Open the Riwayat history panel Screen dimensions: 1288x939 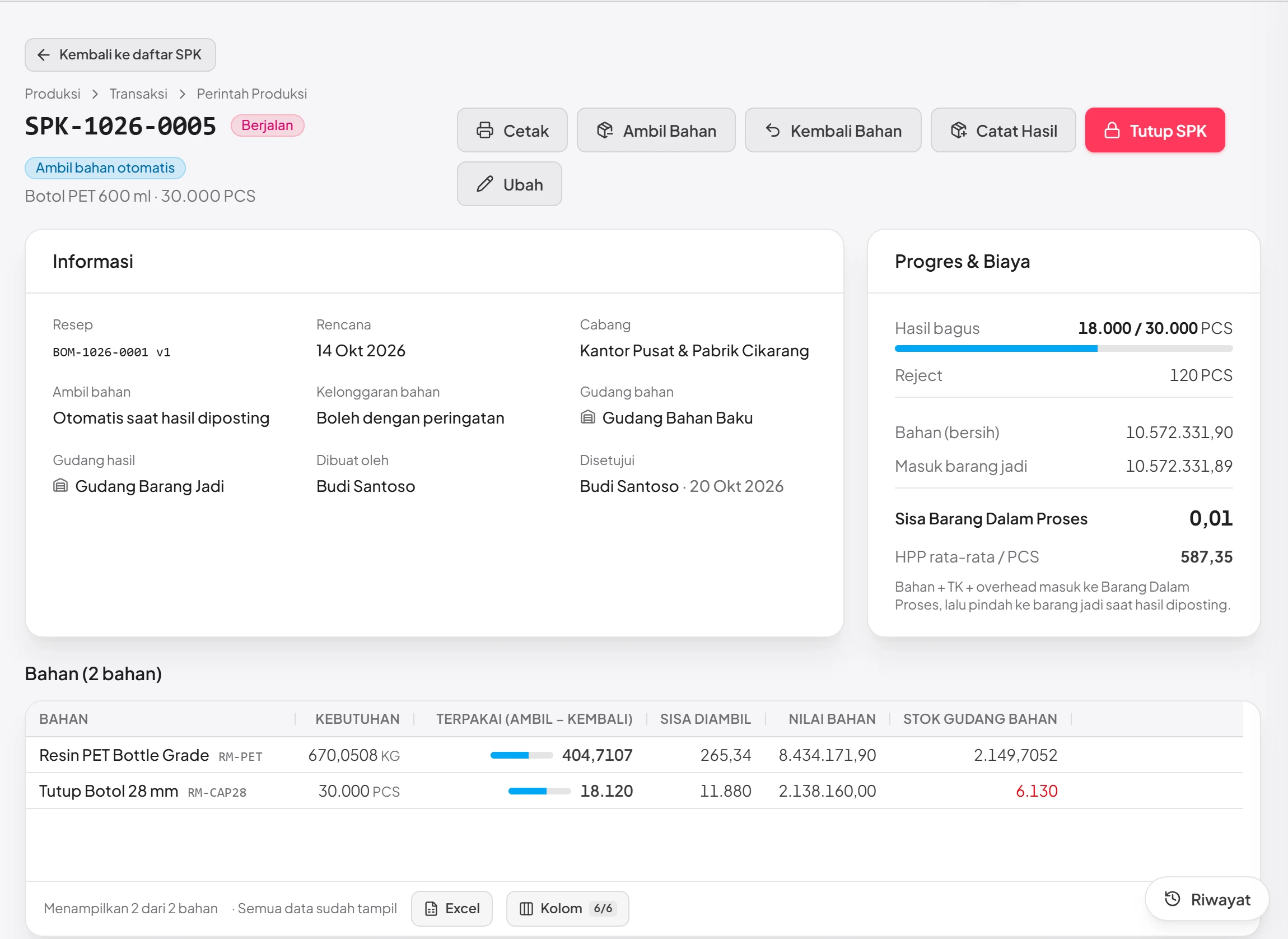(1207, 899)
